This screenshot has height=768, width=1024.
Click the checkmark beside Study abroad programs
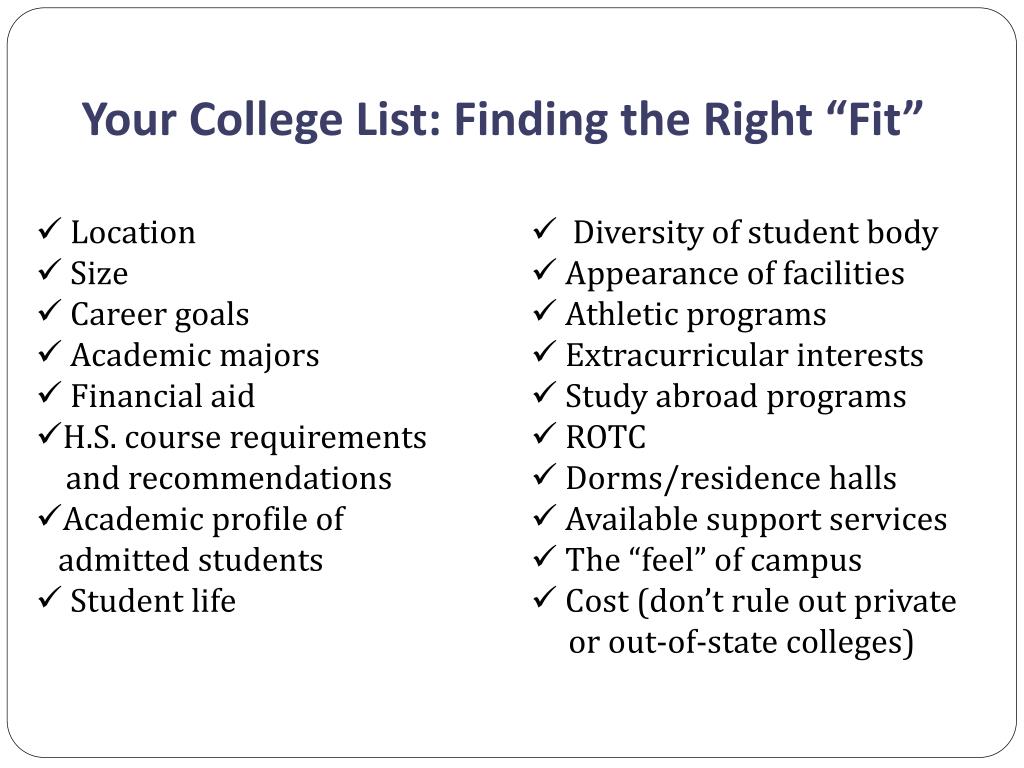coord(544,394)
